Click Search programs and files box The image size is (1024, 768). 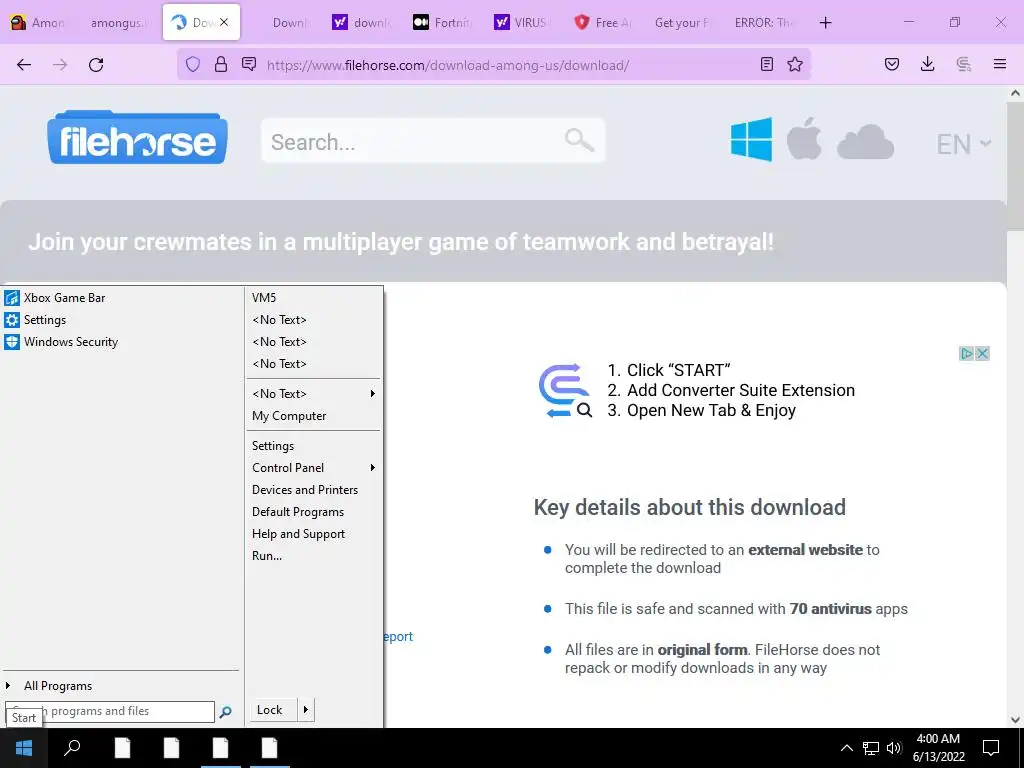click(110, 712)
